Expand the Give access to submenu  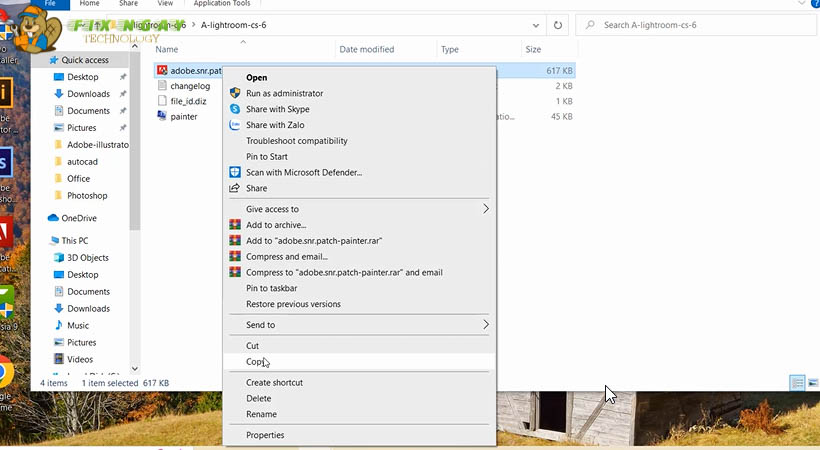pos(359,209)
